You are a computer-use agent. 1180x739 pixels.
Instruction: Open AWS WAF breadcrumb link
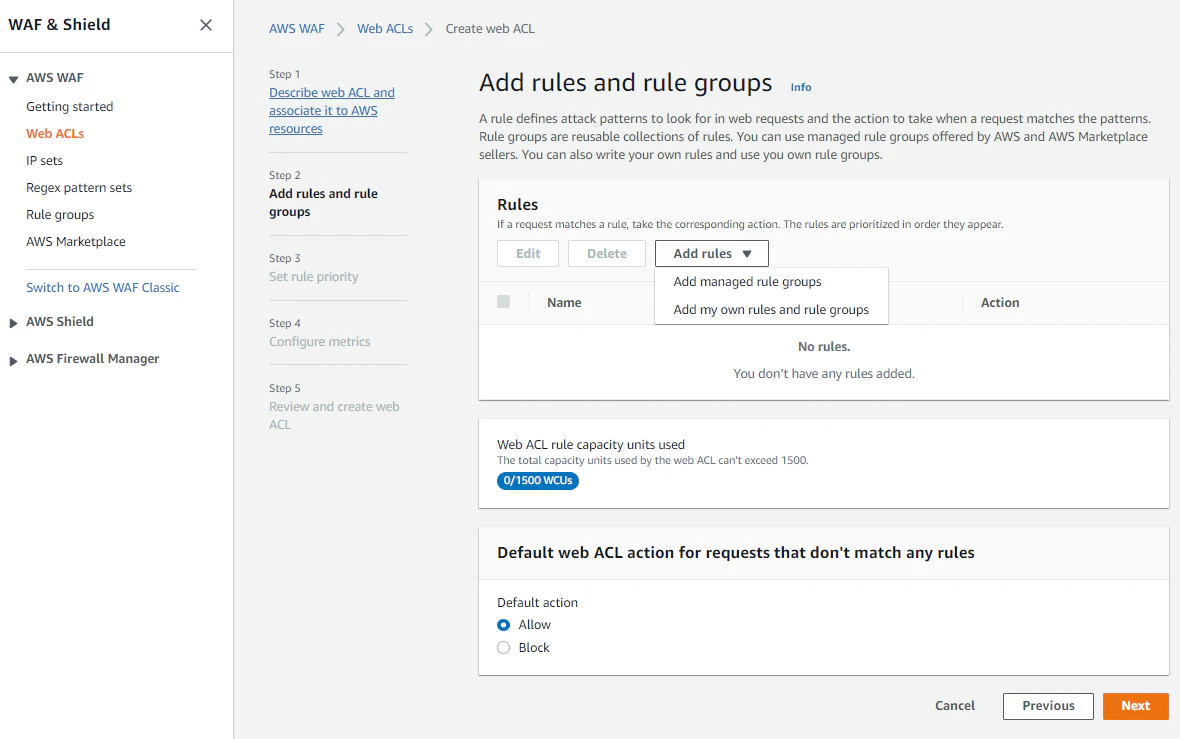coord(297,29)
